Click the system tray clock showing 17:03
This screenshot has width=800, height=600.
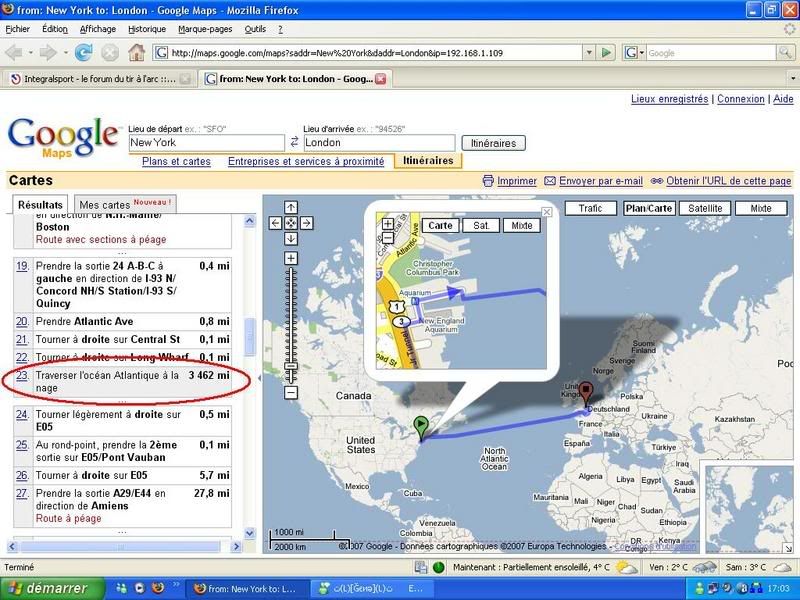point(778,589)
